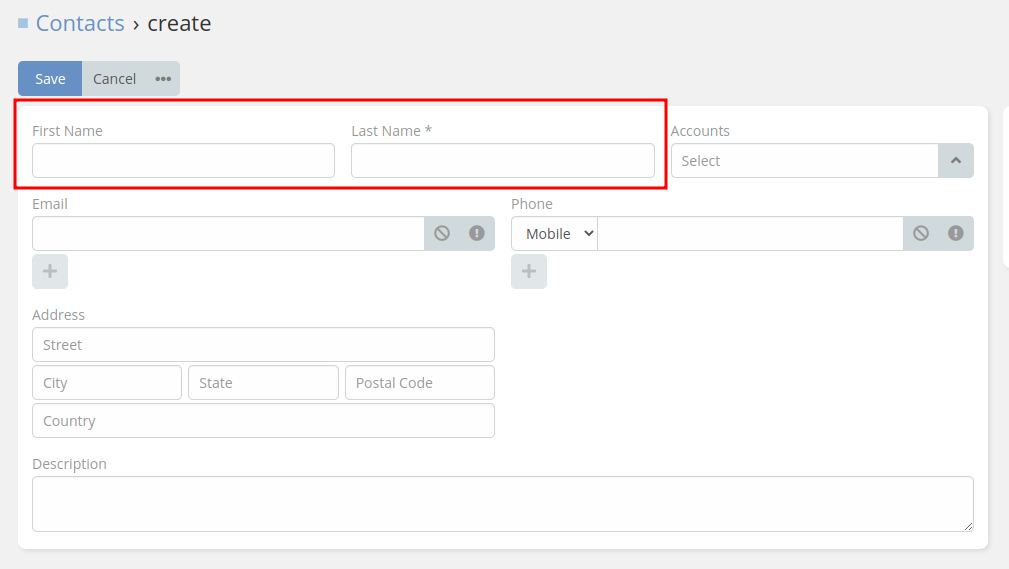The width and height of the screenshot is (1009, 569).
Task: Focus the Last Name field
Action: click(502, 161)
